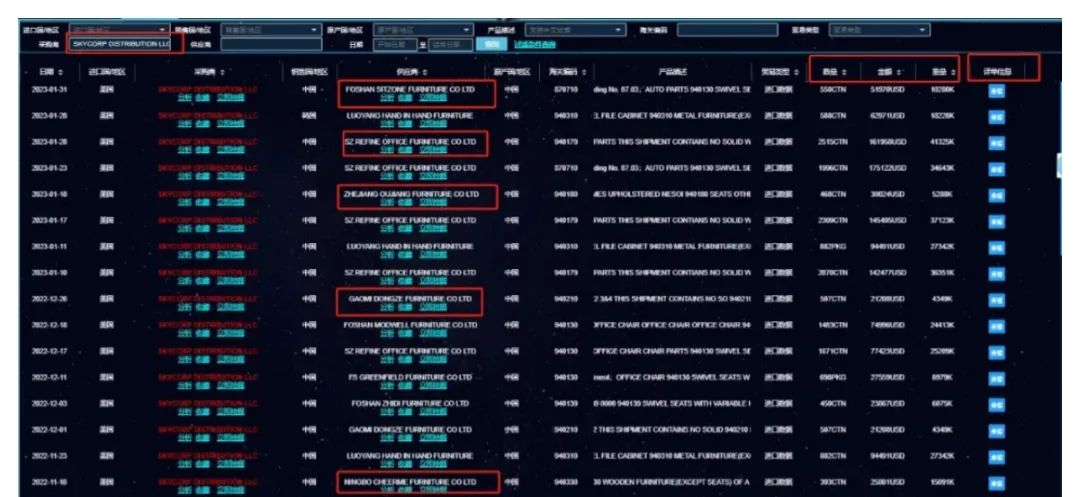The image size is (1080, 497).
Task: Open the blue detail button for the 2022-12-01 row
Action: coord(996,432)
